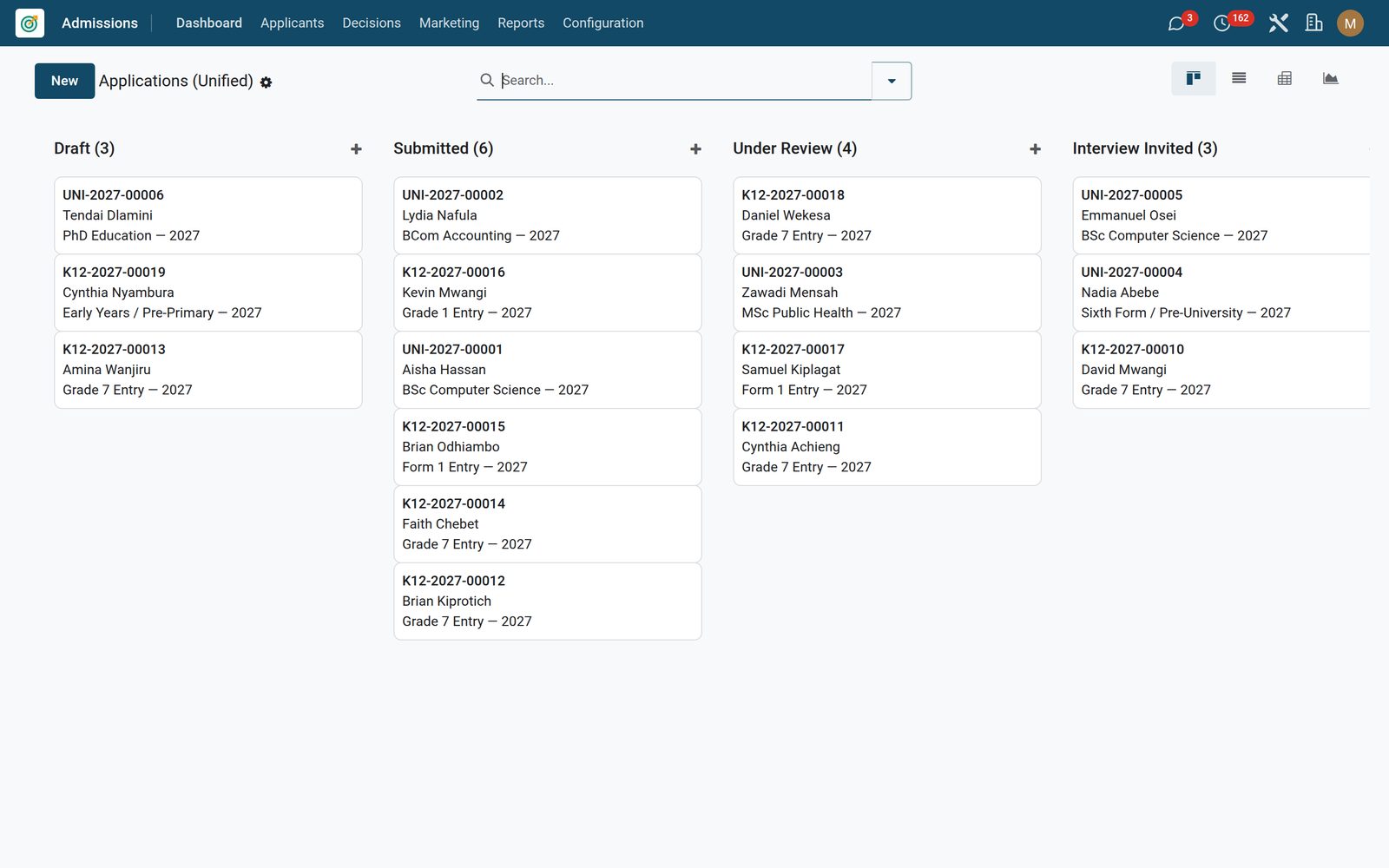Expand the search filter options dropdown
Viewport: 1389px width, 868px height.
[892, 81]
